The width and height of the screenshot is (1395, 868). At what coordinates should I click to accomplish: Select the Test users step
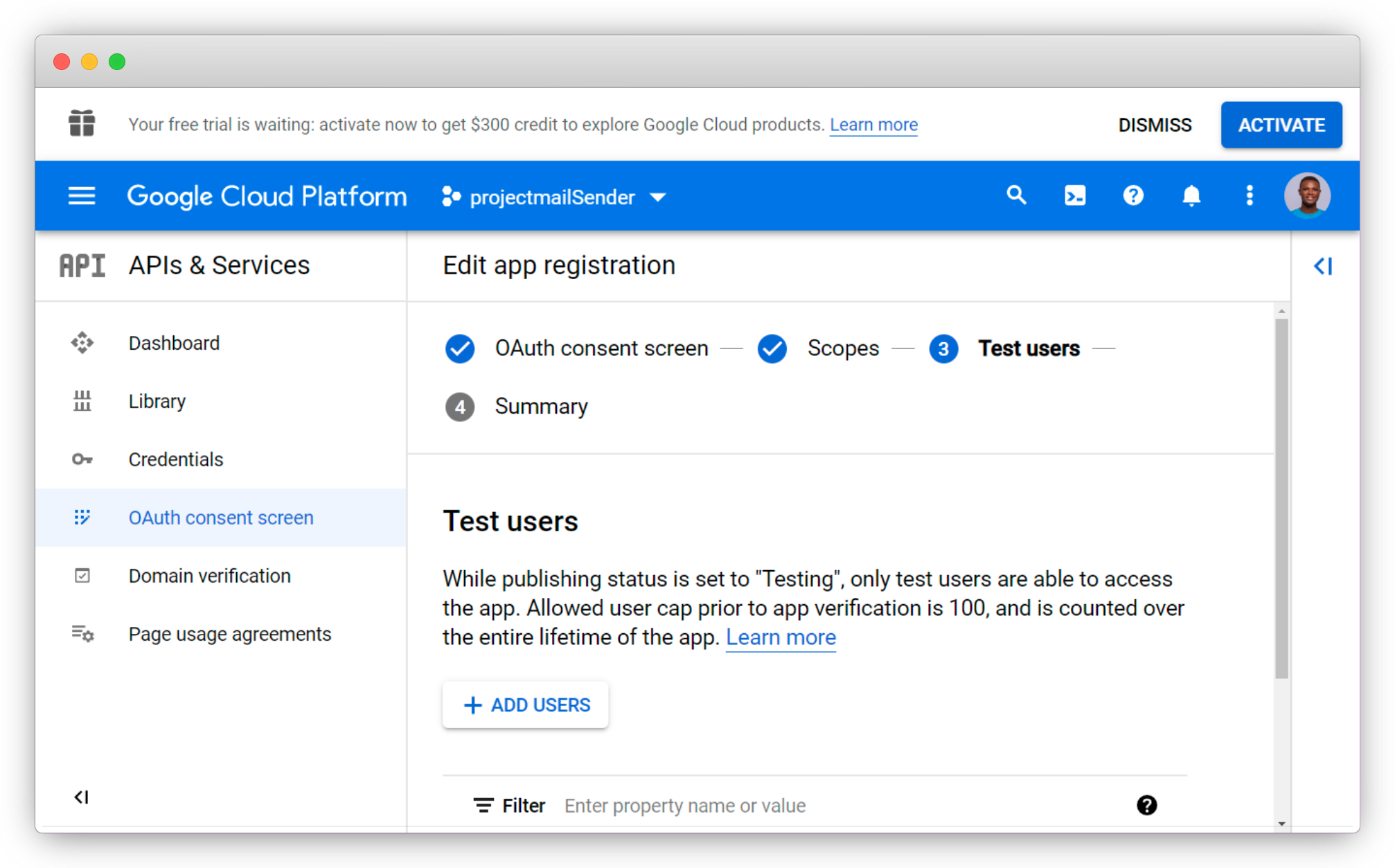point(1004,348)
